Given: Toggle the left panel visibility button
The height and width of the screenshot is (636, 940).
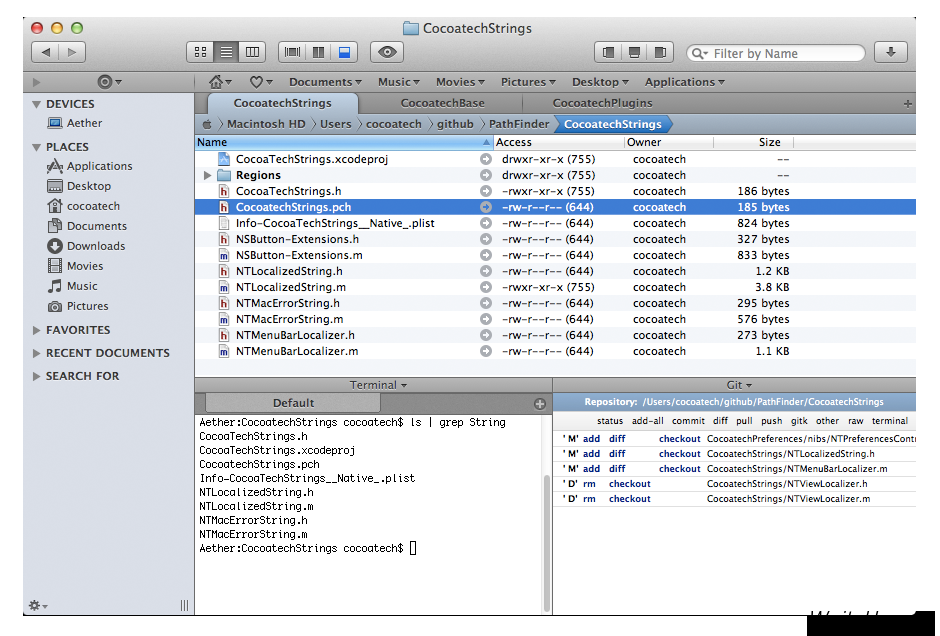Looking at the screenshot, I should point(608,52).
